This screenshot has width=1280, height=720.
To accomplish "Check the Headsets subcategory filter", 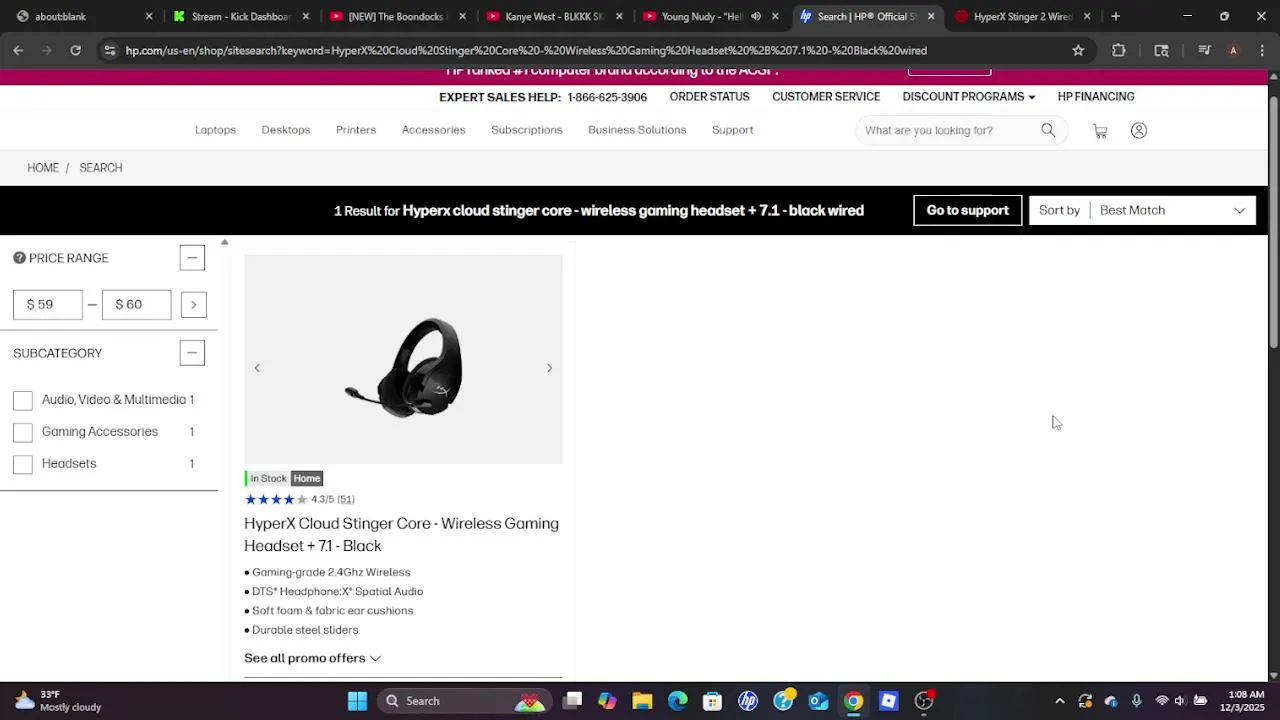I will point(23,464).
